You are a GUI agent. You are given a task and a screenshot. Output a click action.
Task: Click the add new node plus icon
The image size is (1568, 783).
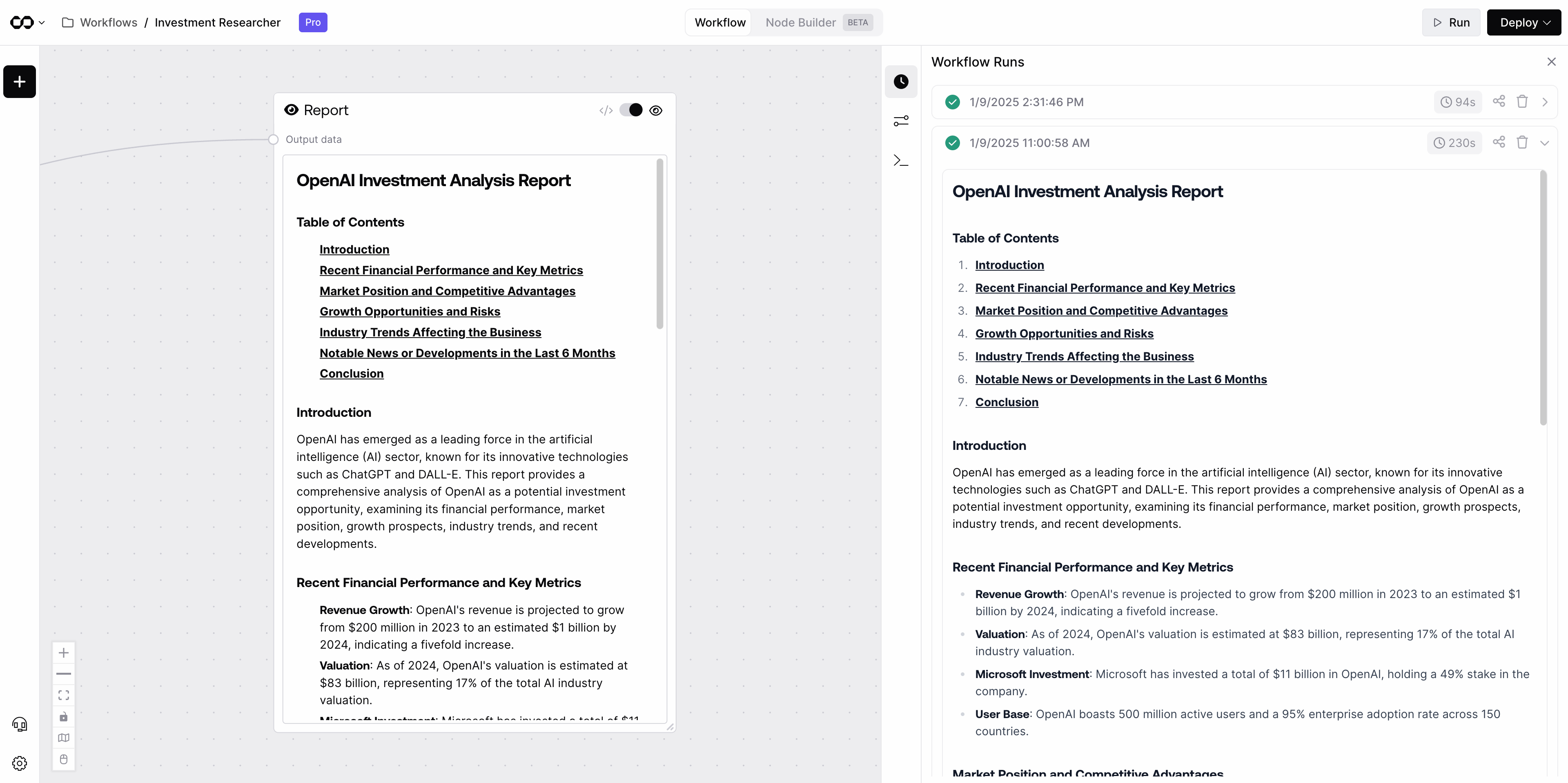[x=20, y=81]
